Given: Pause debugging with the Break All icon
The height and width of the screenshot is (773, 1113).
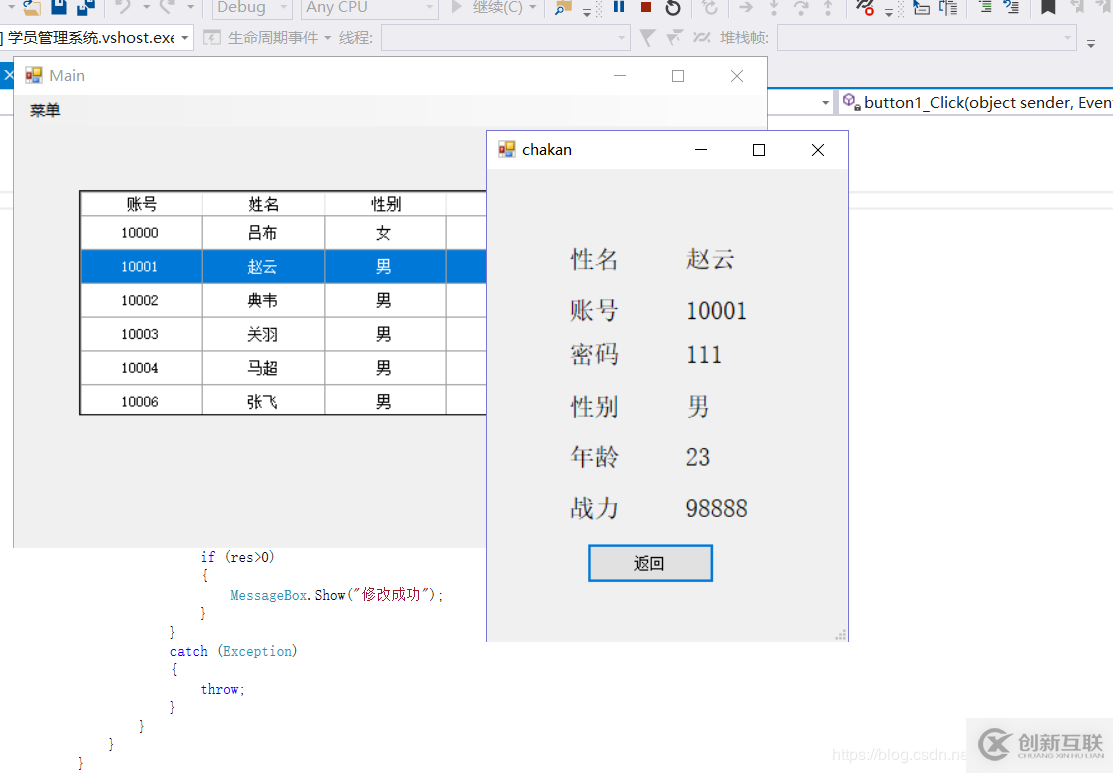Looking at the screenshot, I should pos(619,8).
